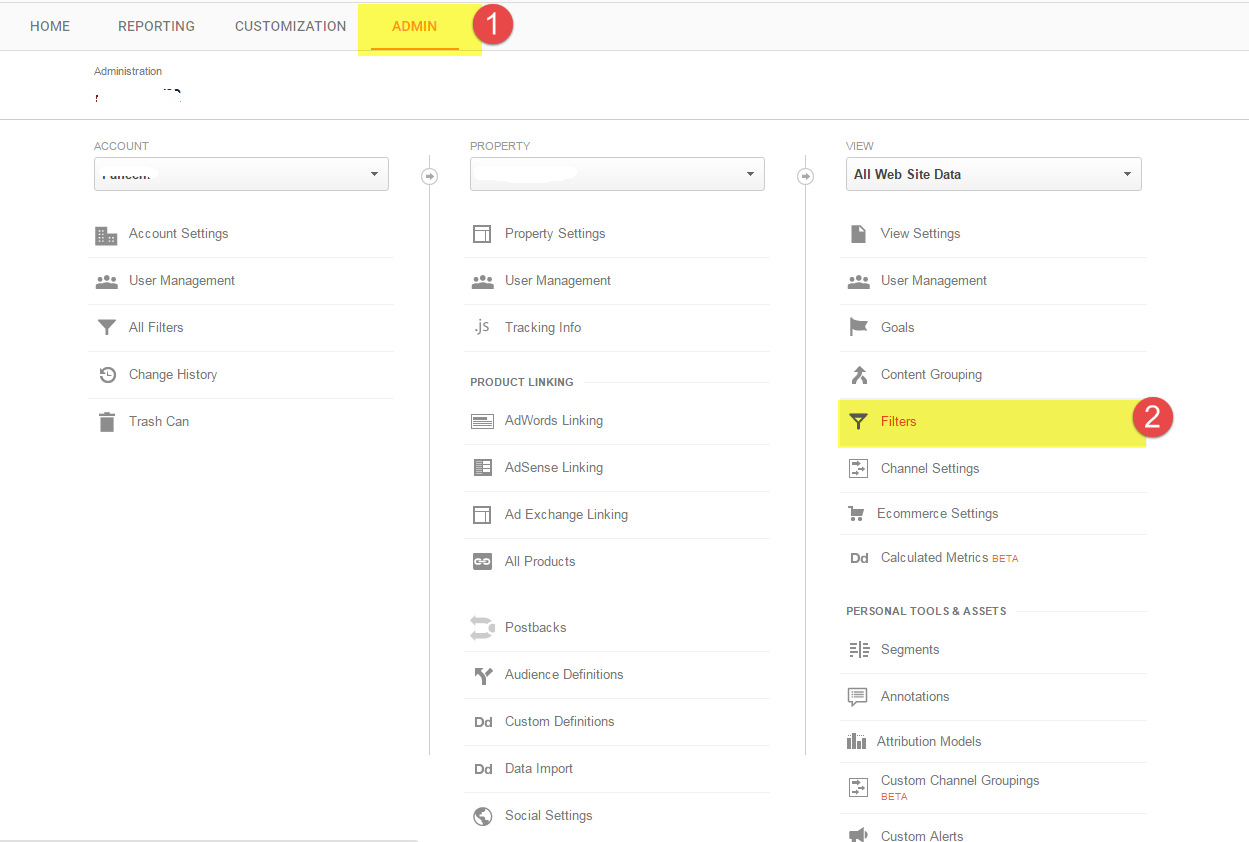
Task: Open Postbacks link
Action: pyautogui.click(x=536, y=628)
